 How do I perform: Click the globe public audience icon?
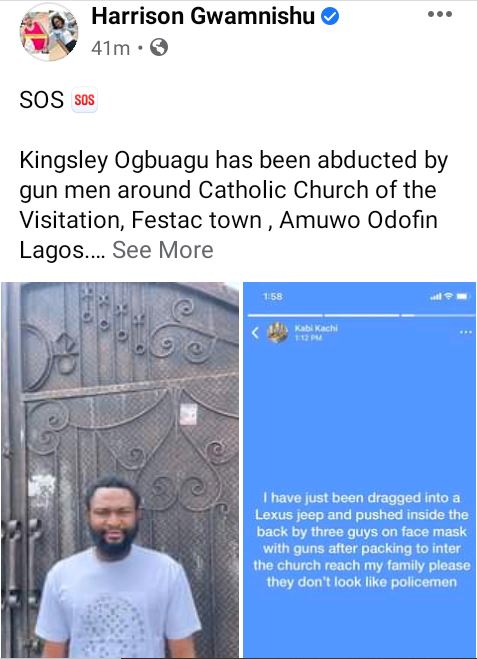[x=159, y=47]
